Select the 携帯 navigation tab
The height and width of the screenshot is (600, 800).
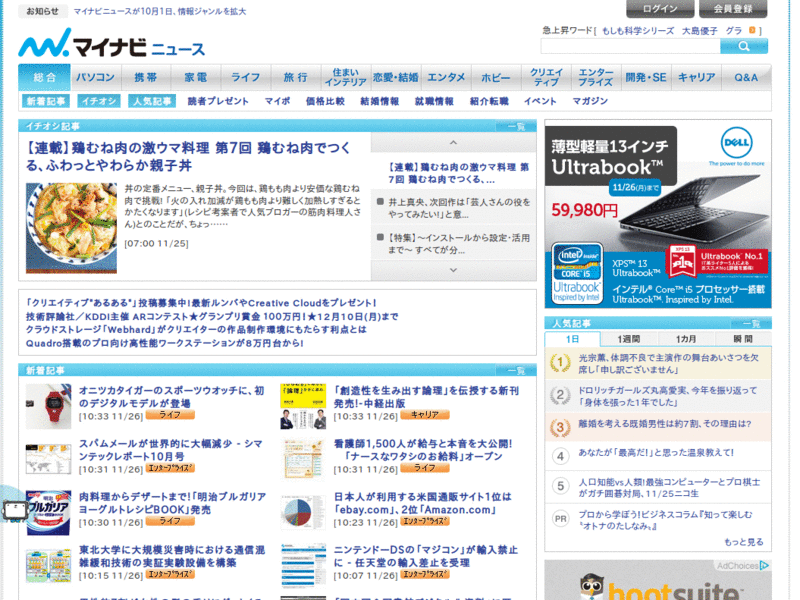145,78
